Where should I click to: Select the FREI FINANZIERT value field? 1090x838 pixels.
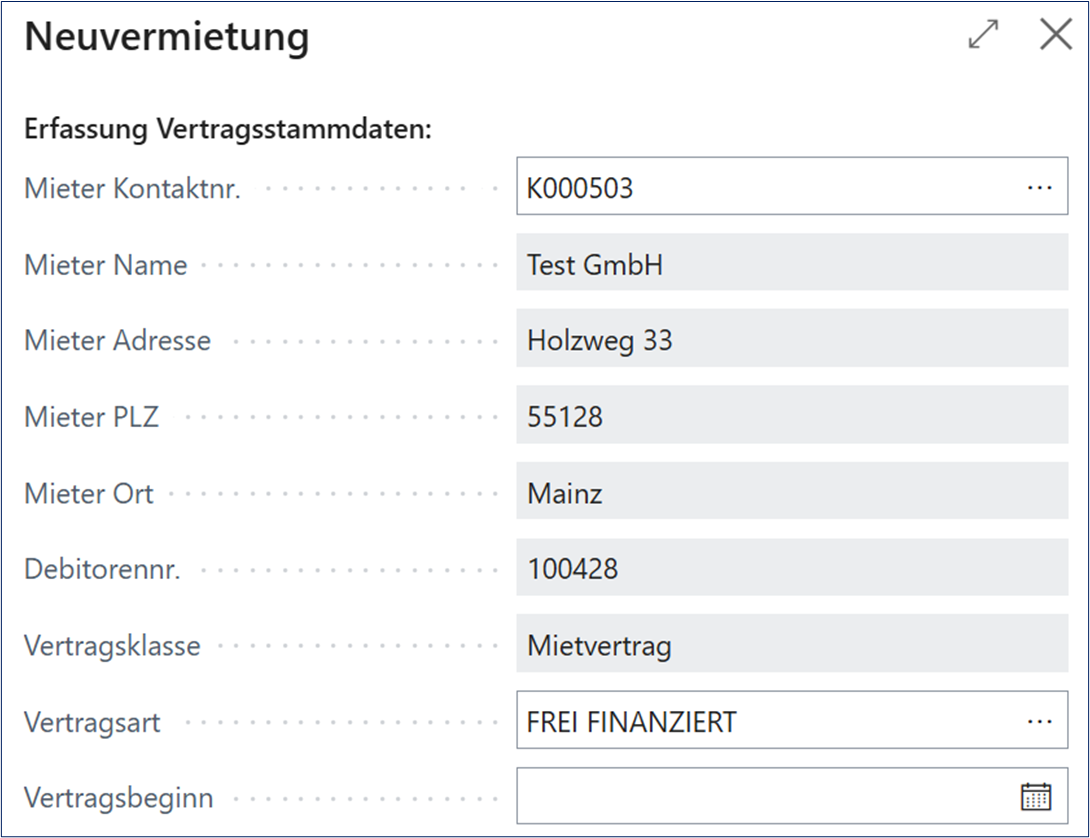(700, 722)
